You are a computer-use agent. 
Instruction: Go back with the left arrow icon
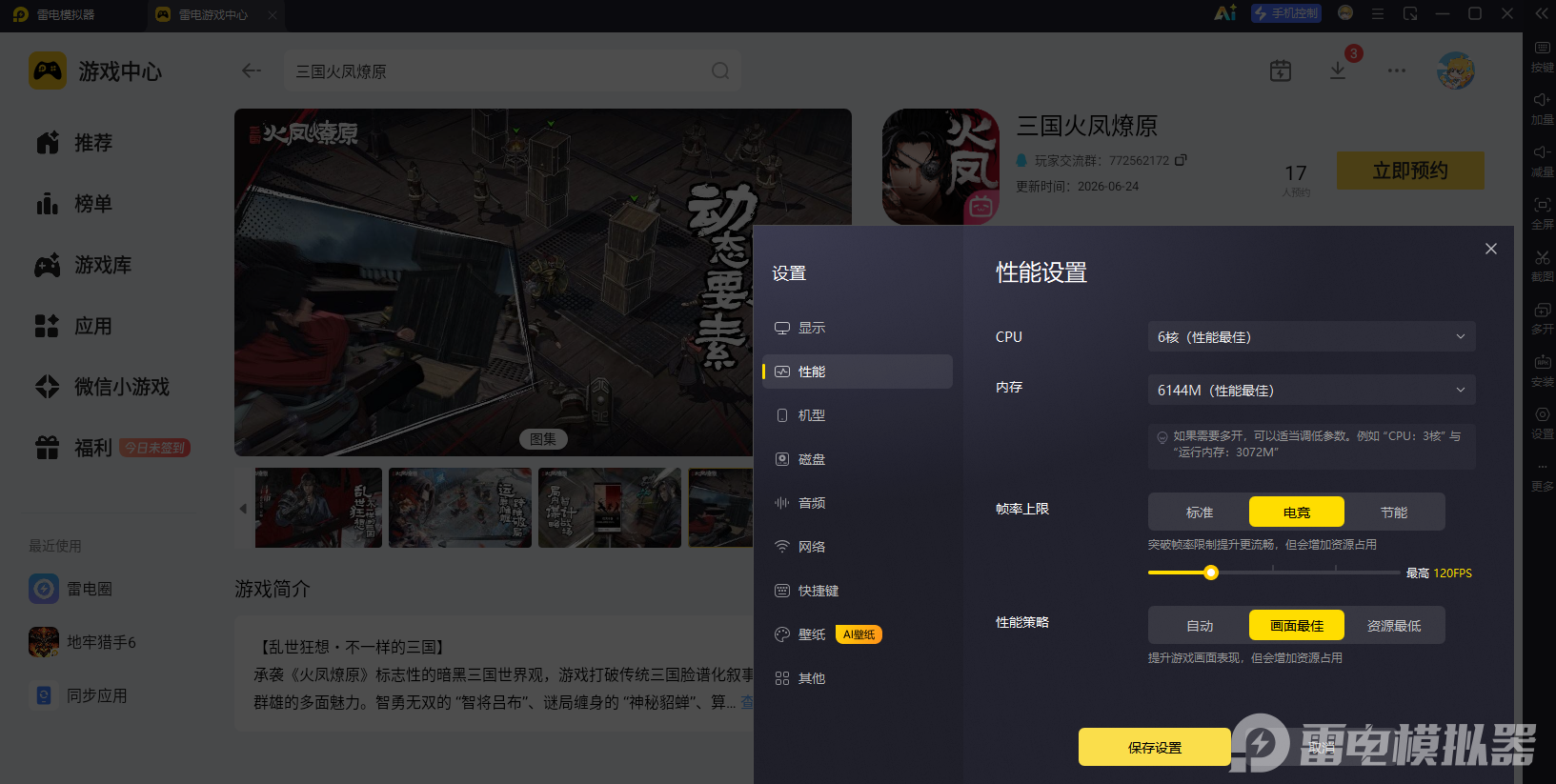click(x=252, y=70)
